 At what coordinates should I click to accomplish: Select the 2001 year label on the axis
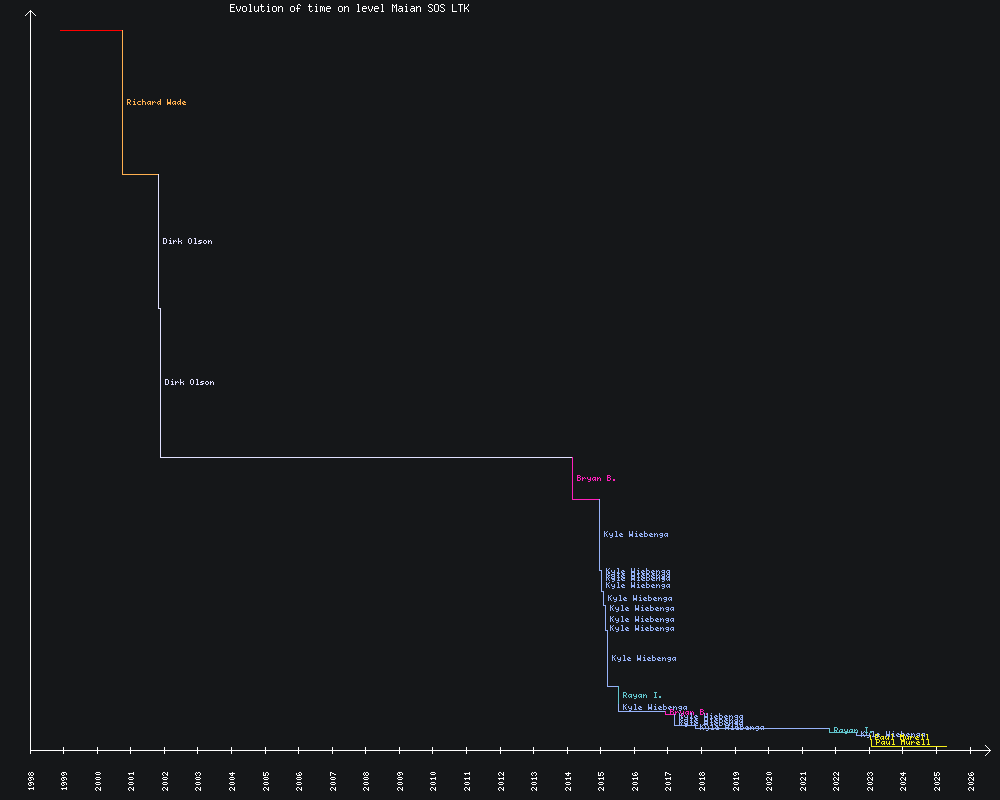(132, 780)
